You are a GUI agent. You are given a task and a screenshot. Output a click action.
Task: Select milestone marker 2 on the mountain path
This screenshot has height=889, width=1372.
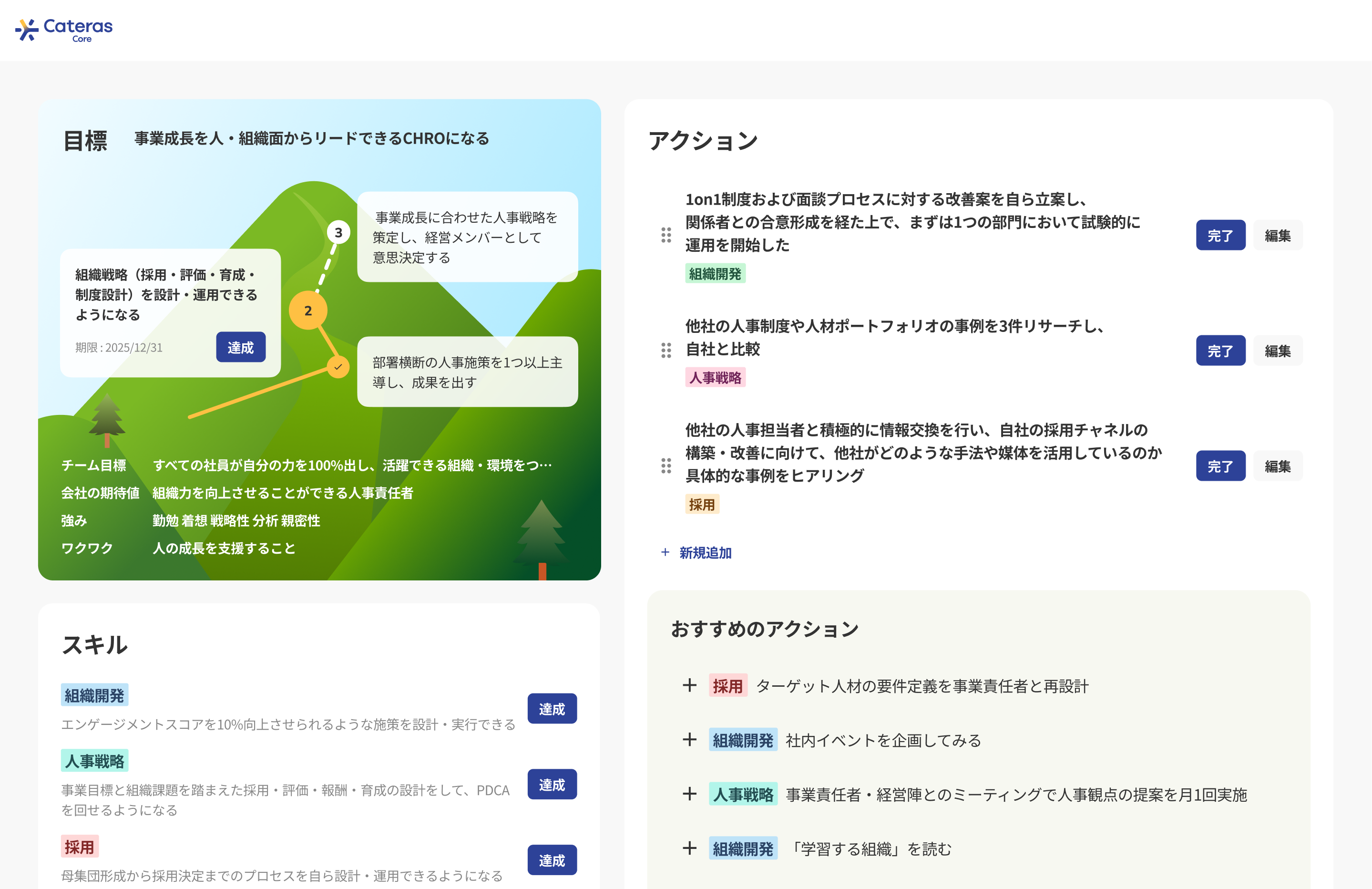tap(309, 310)
